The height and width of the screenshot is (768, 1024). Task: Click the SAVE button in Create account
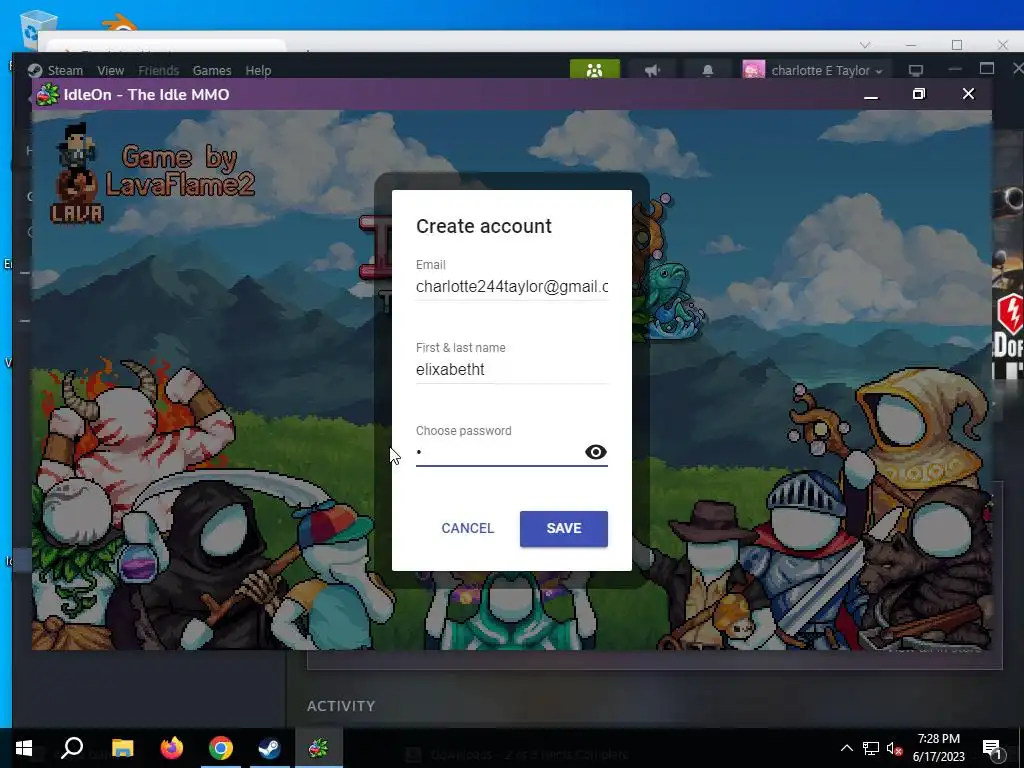[x=564, y=528]
